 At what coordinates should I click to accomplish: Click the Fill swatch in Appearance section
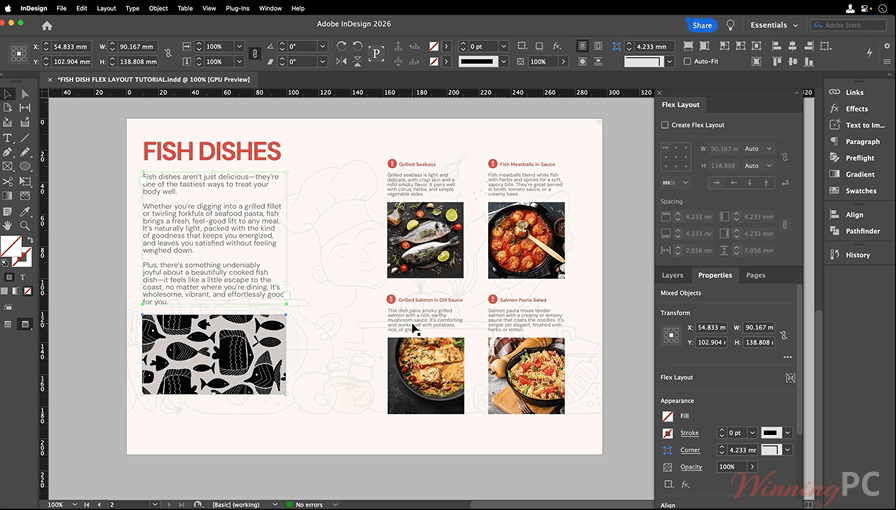(667, 416)
